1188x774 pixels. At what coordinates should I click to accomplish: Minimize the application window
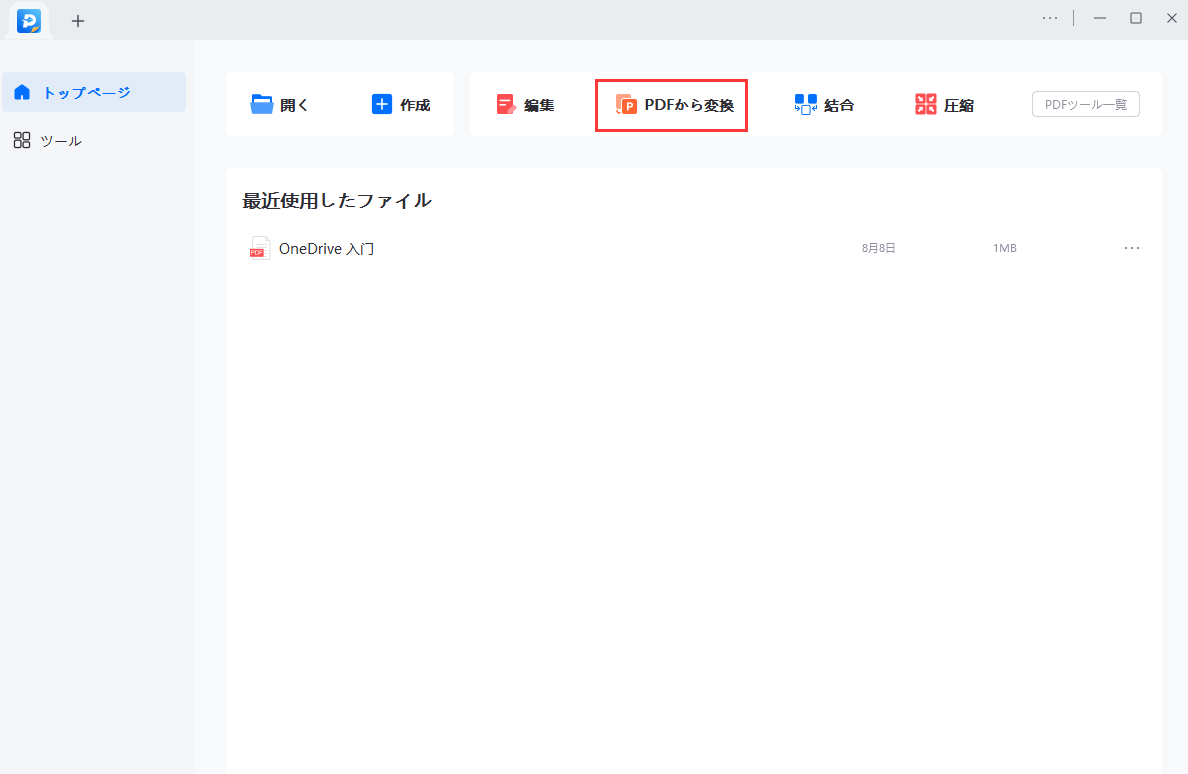pyautogui.click(x=1100, y=18)
